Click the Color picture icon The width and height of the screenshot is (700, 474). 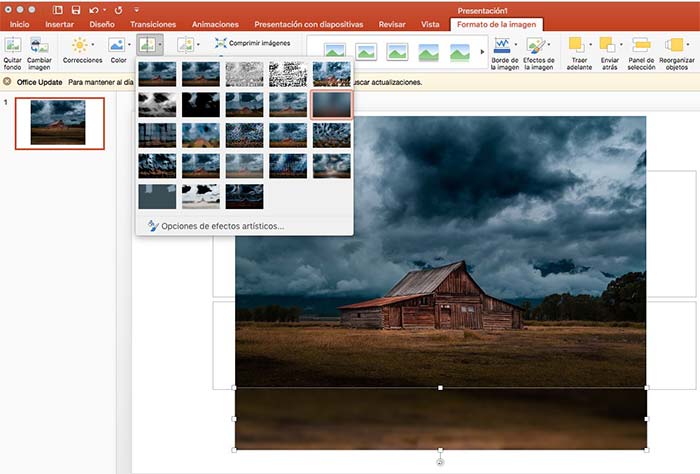117,45
